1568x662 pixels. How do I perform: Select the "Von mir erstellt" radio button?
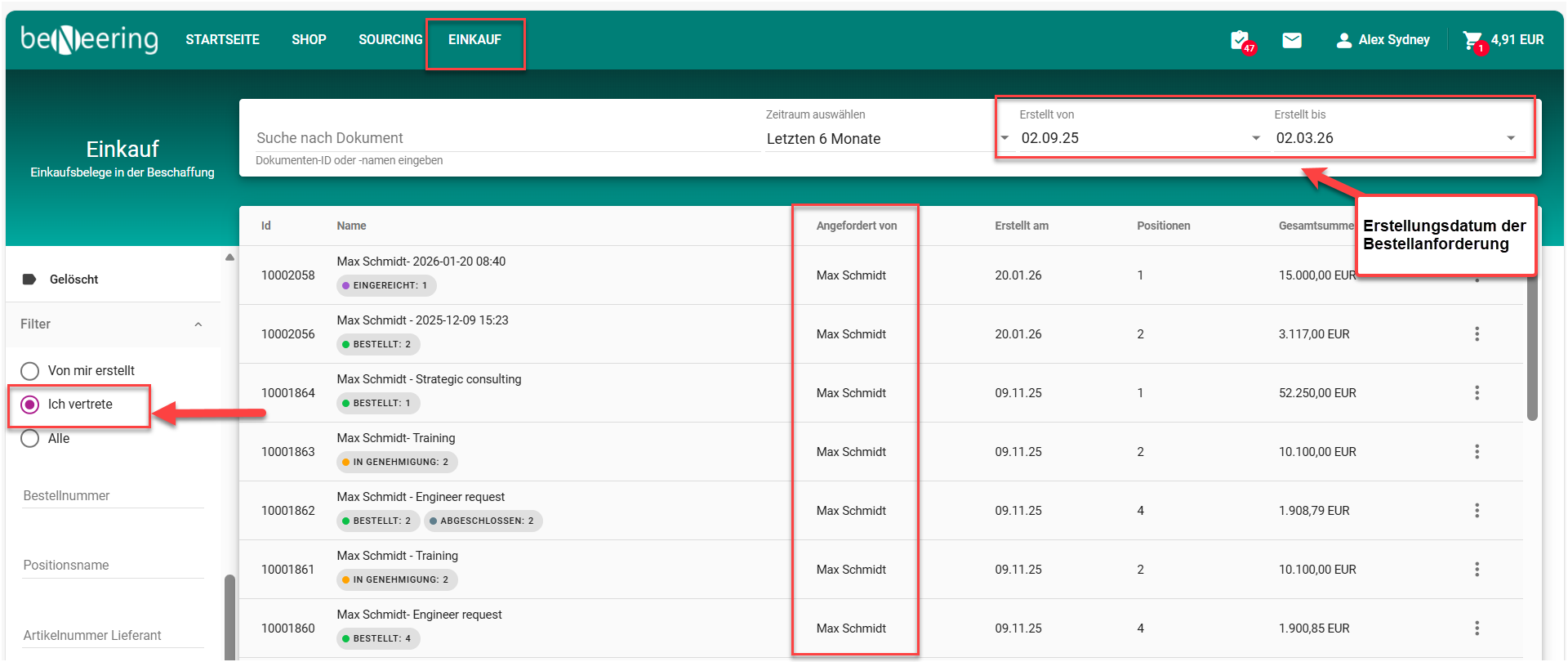(x=30, y=371)
